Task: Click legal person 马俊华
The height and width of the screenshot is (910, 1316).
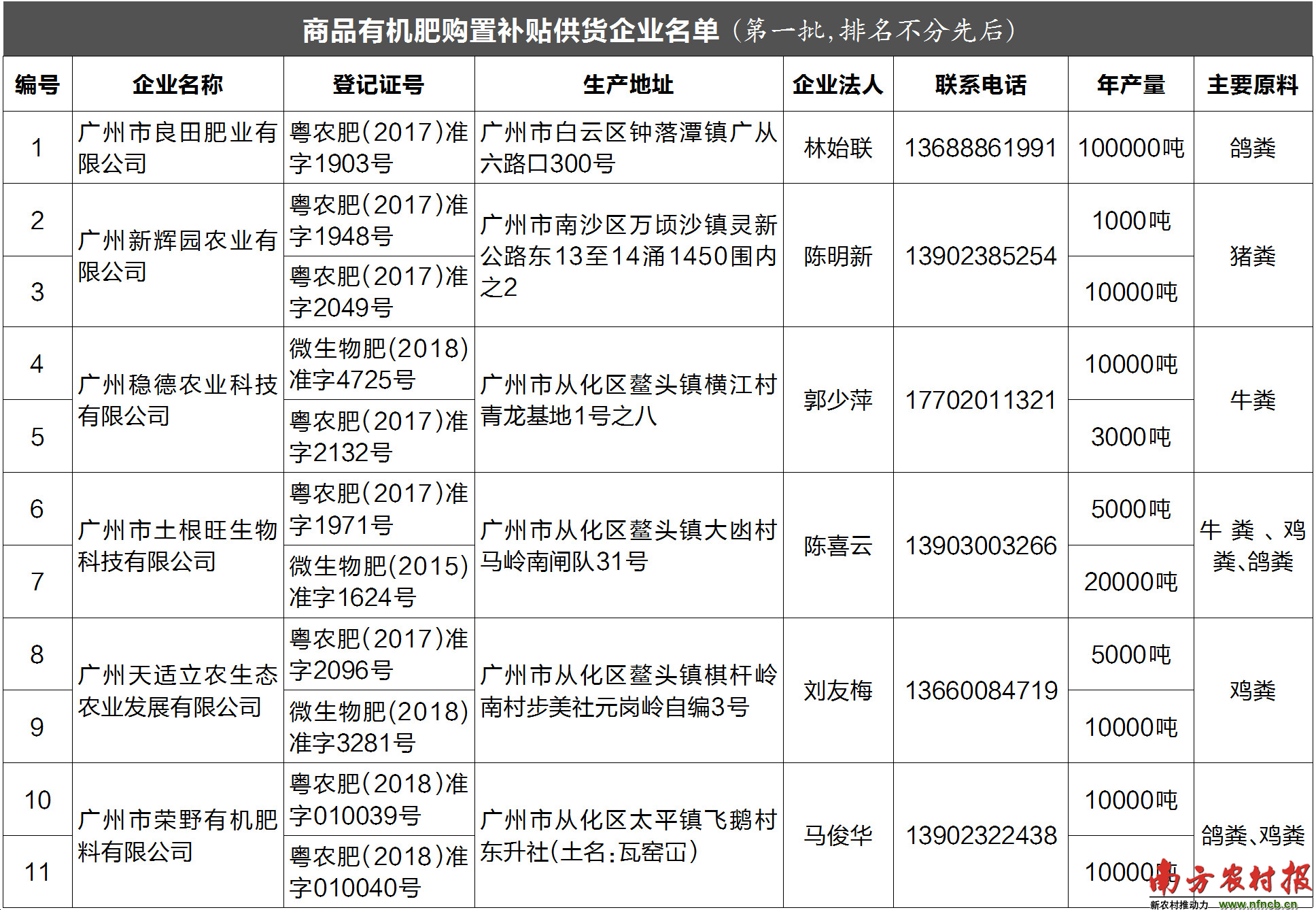Action: point(838,835)
